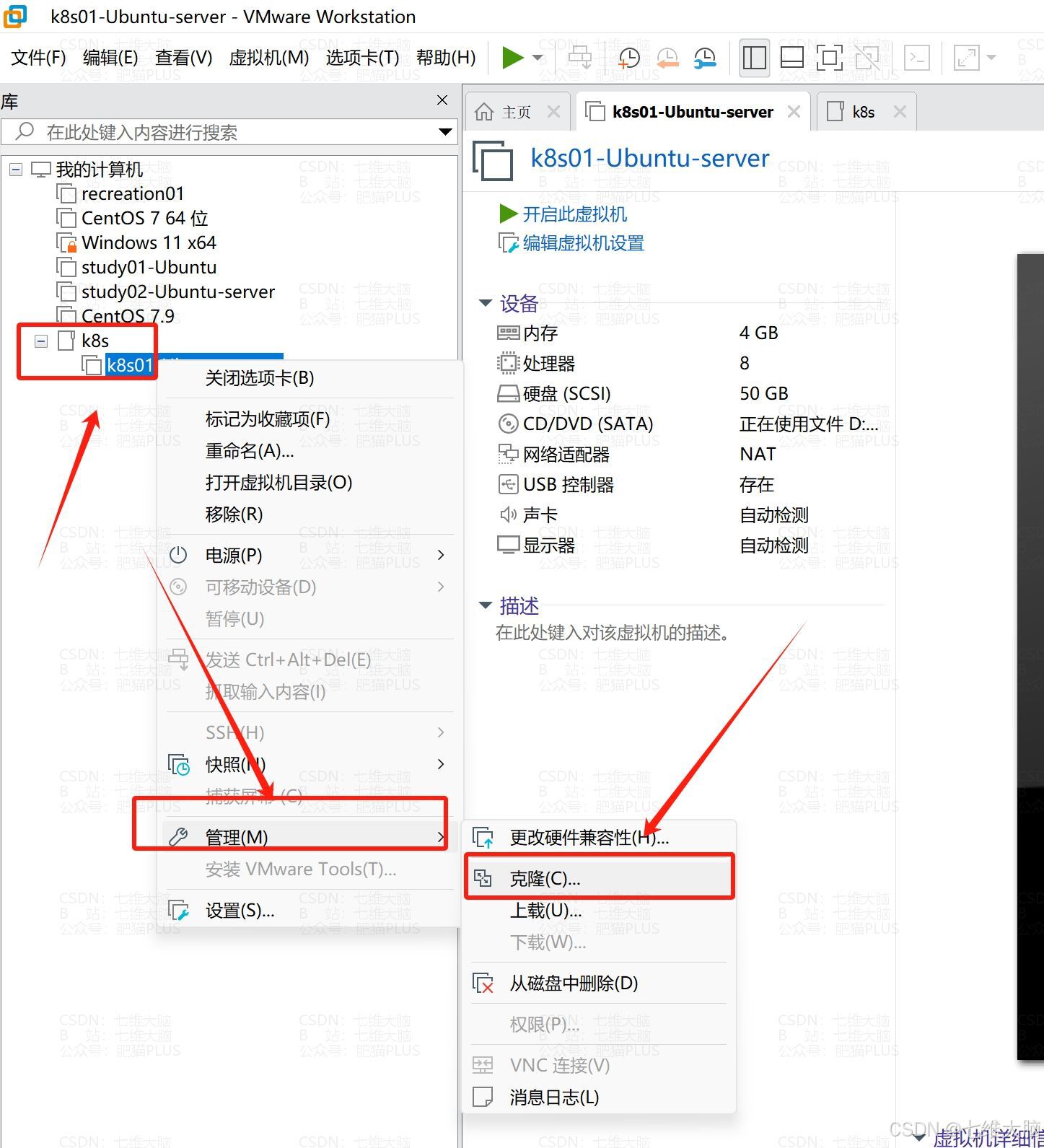Expand the 电源(P) submenu

click(310, 556)
